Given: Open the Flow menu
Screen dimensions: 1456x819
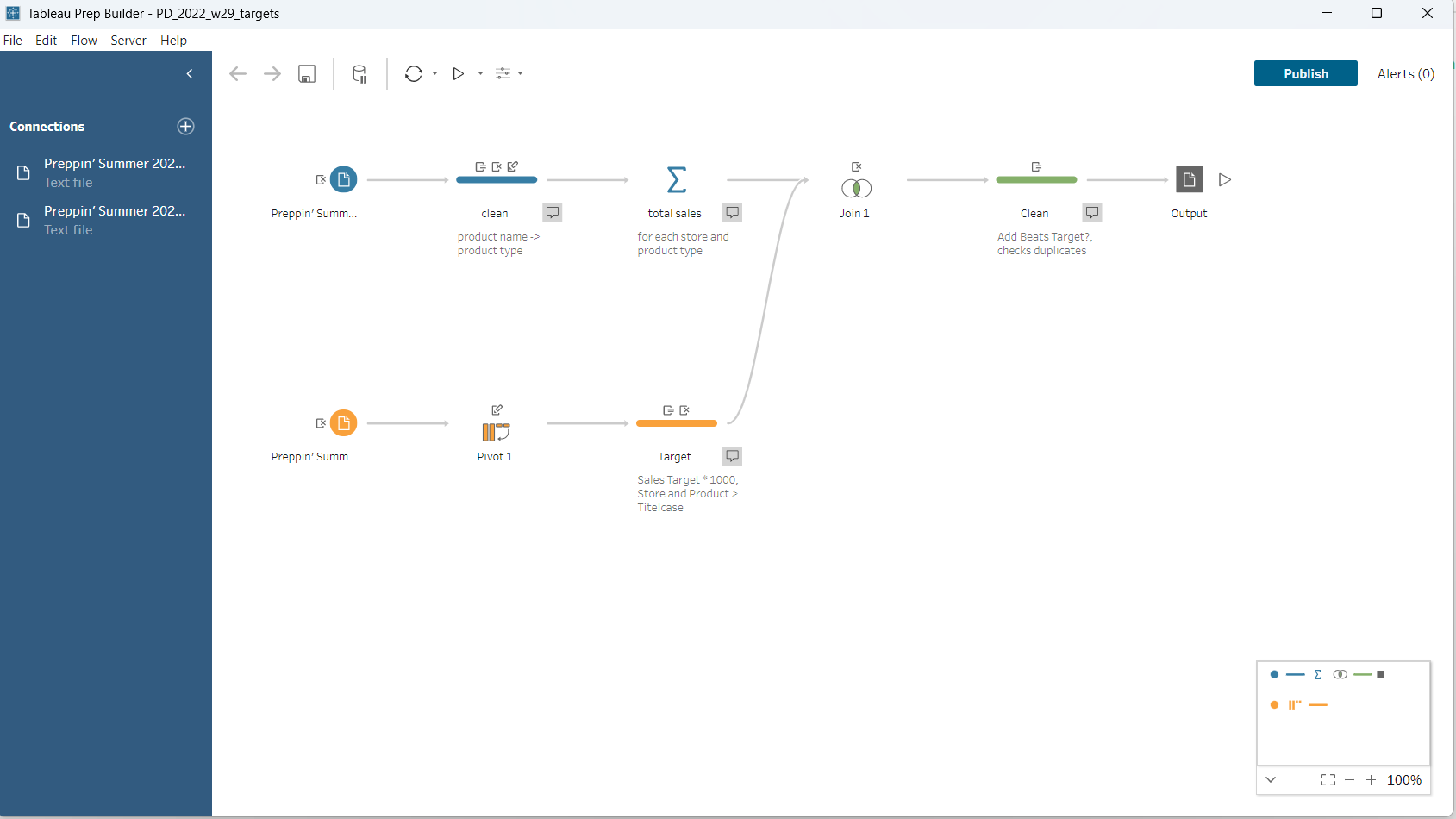Looking at the screenshot, I should tap(84, 41).
